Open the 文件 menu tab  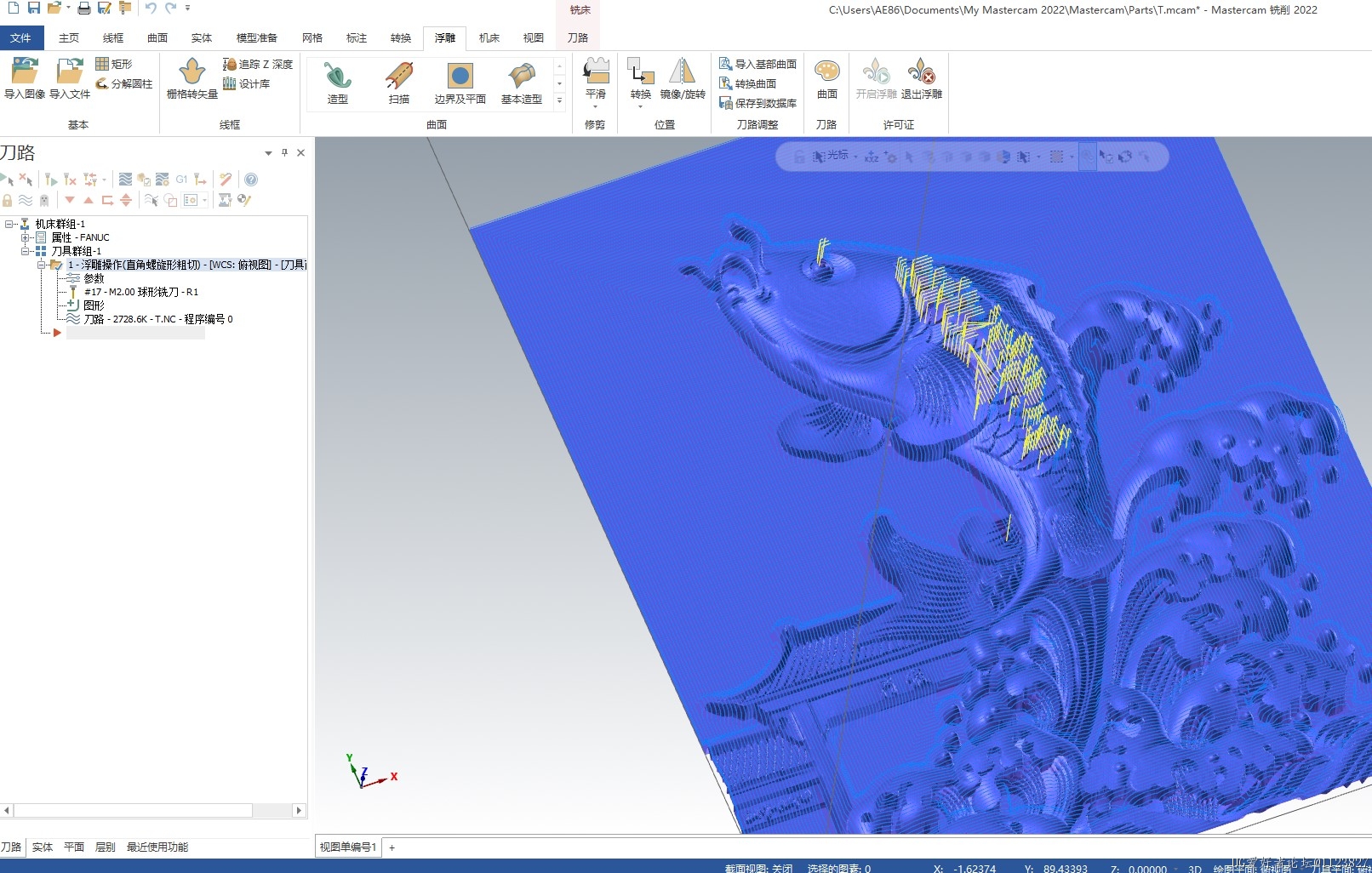(20, 37)
